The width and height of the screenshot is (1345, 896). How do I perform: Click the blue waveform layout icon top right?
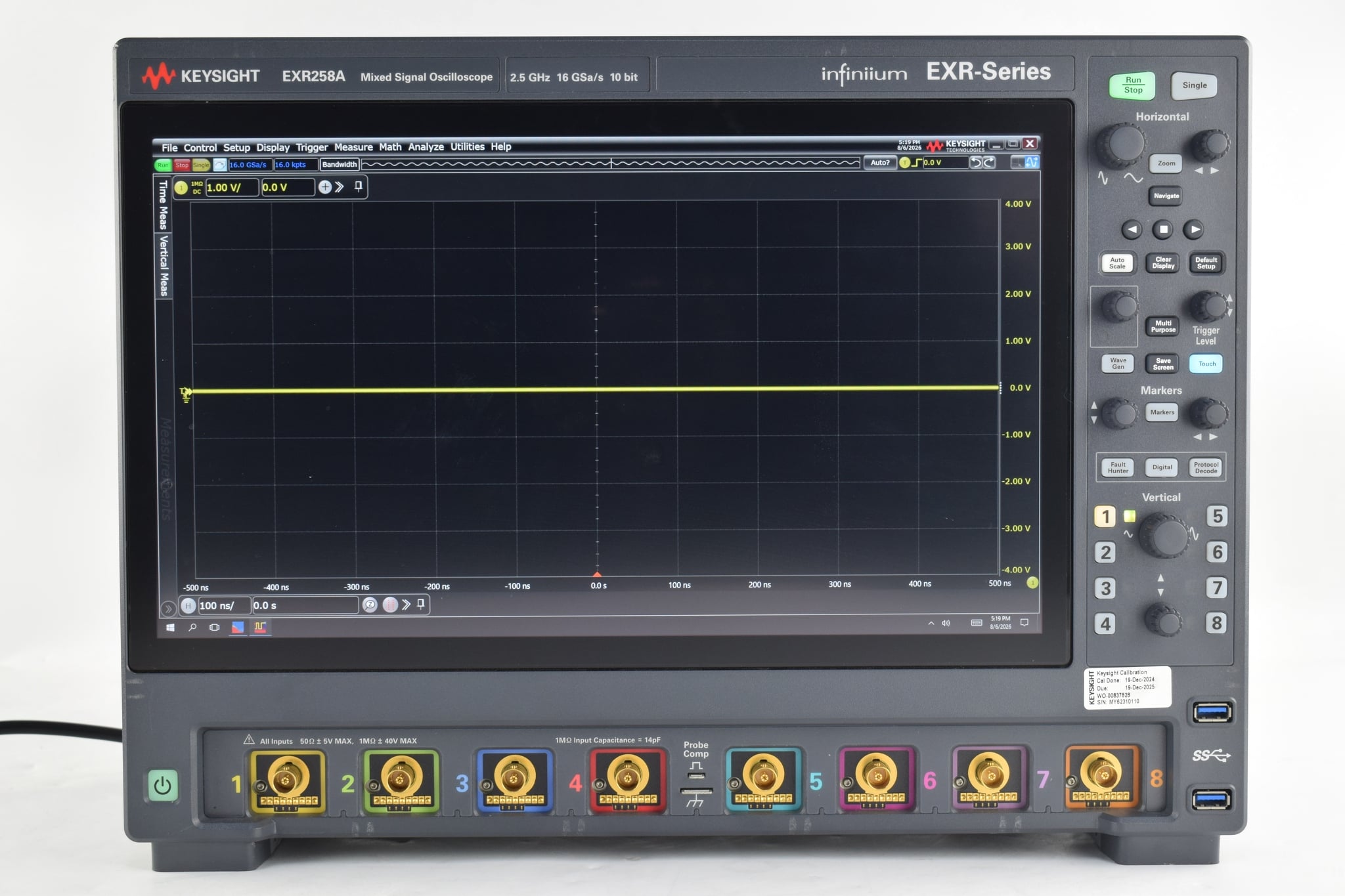click(1031, 162)
